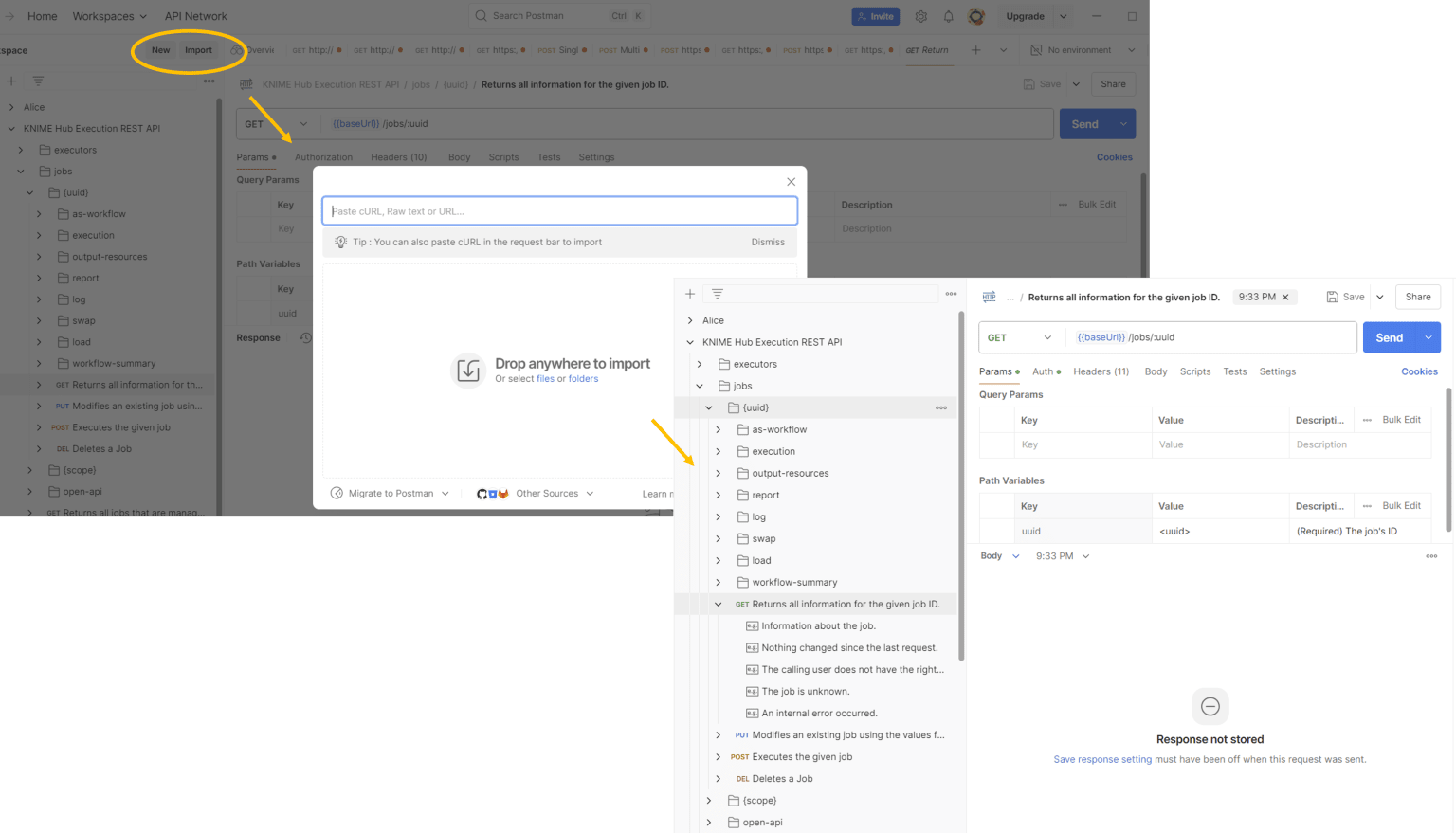The height and width of the screenshot is (833, 1456).
Task: Click the right panel sidebar scrollbar
Action: 961,486
